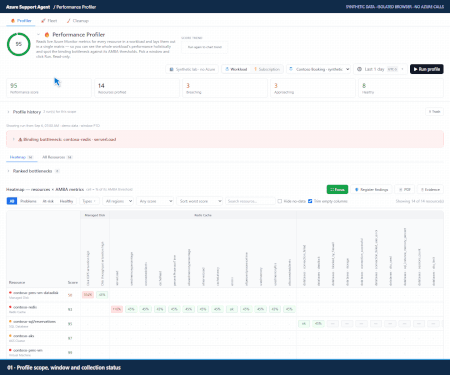Viewport: 450px width, 375px height.
Task: Select the Problems filter pill
Action: tap(28, 201)
